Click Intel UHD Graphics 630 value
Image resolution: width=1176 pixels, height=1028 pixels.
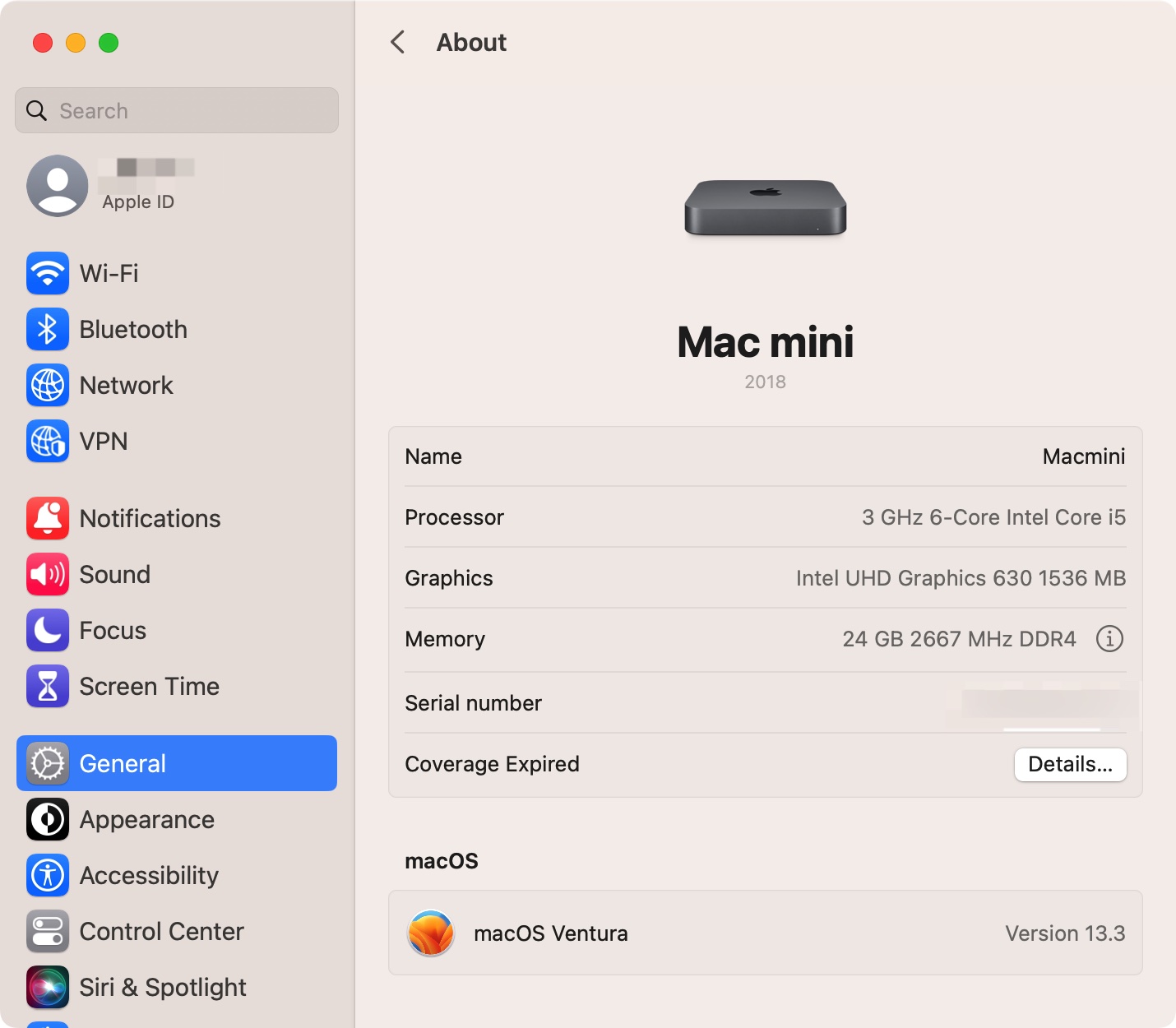pos(961,578)
